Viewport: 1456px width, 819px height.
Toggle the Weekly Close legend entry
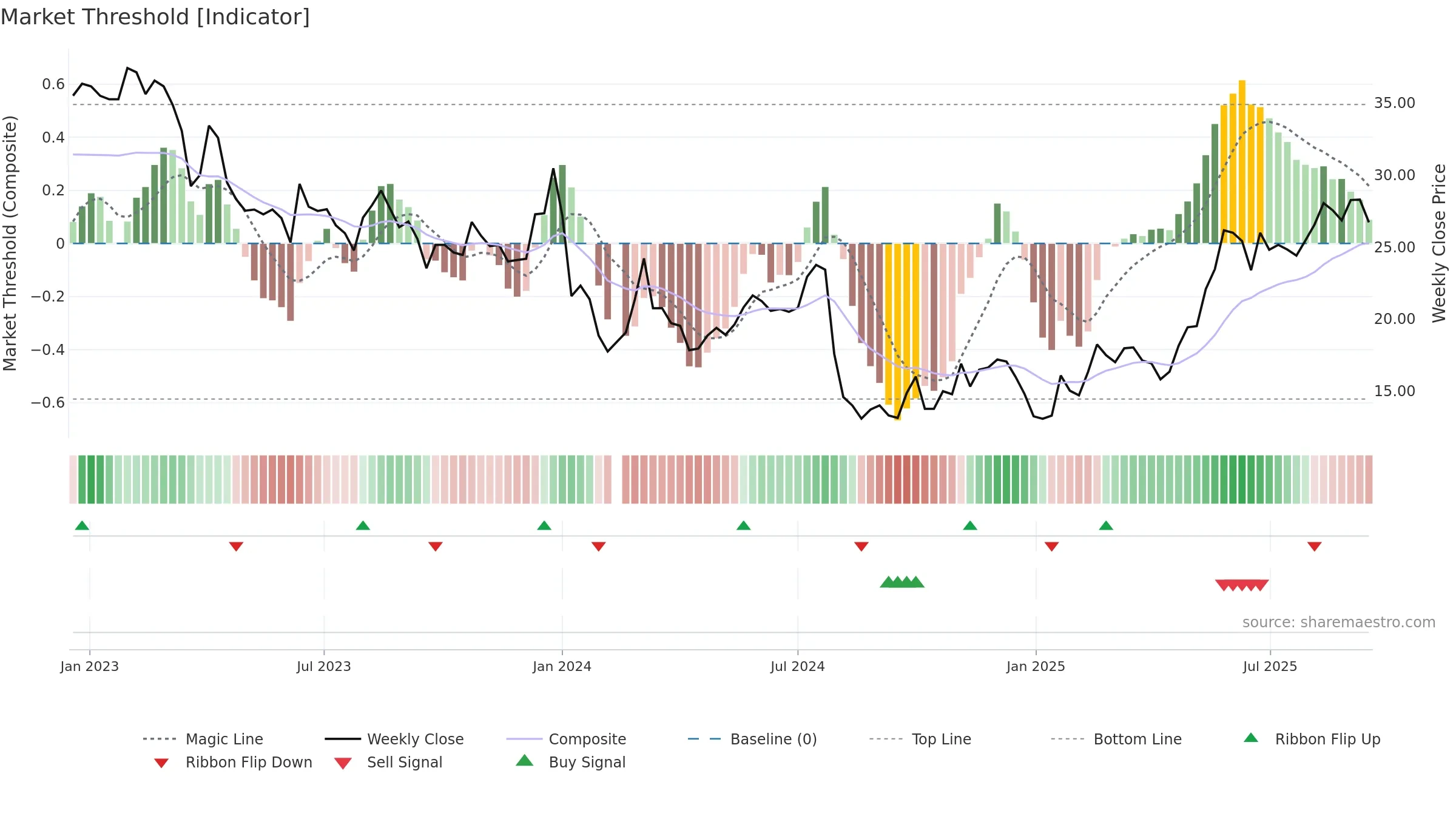tap(394, 739)
